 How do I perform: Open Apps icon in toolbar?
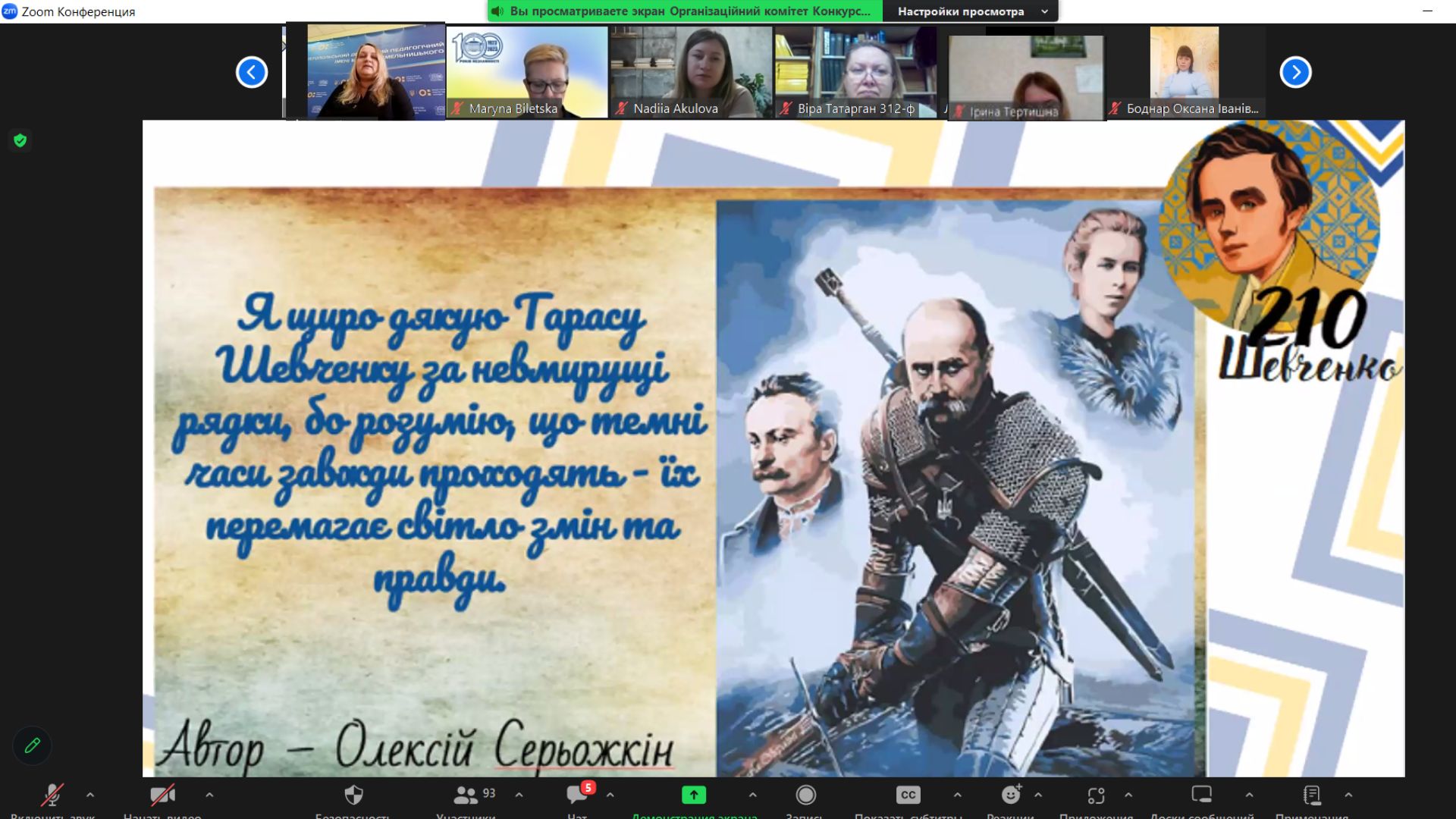[1096, 795]
